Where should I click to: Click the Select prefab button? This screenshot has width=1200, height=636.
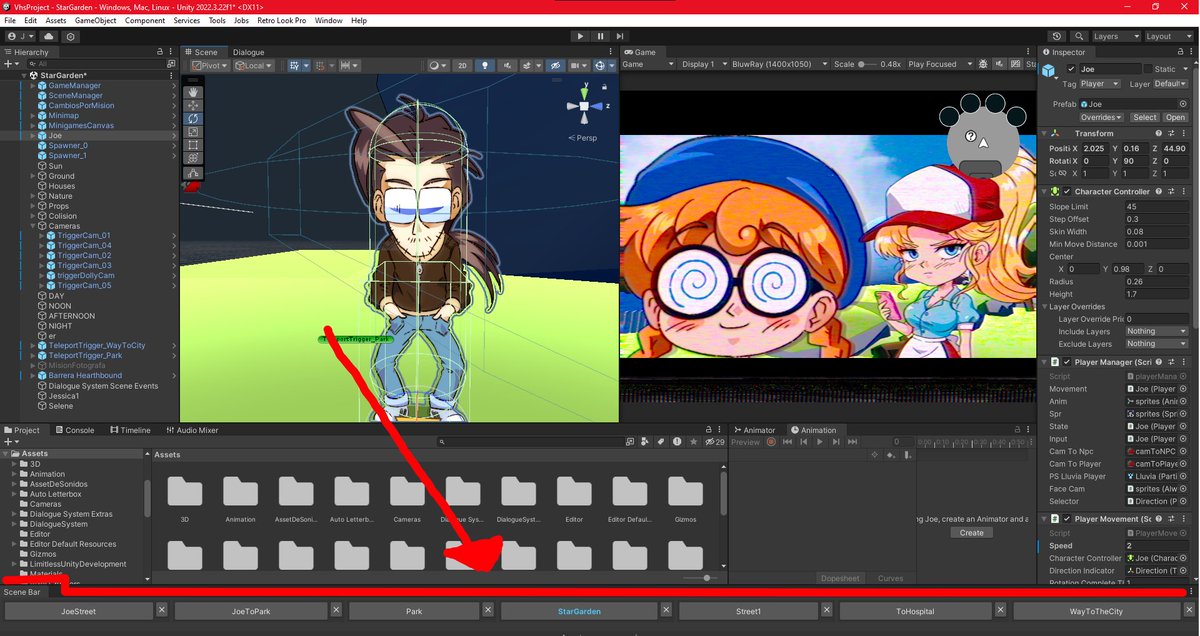[1144, 117]
